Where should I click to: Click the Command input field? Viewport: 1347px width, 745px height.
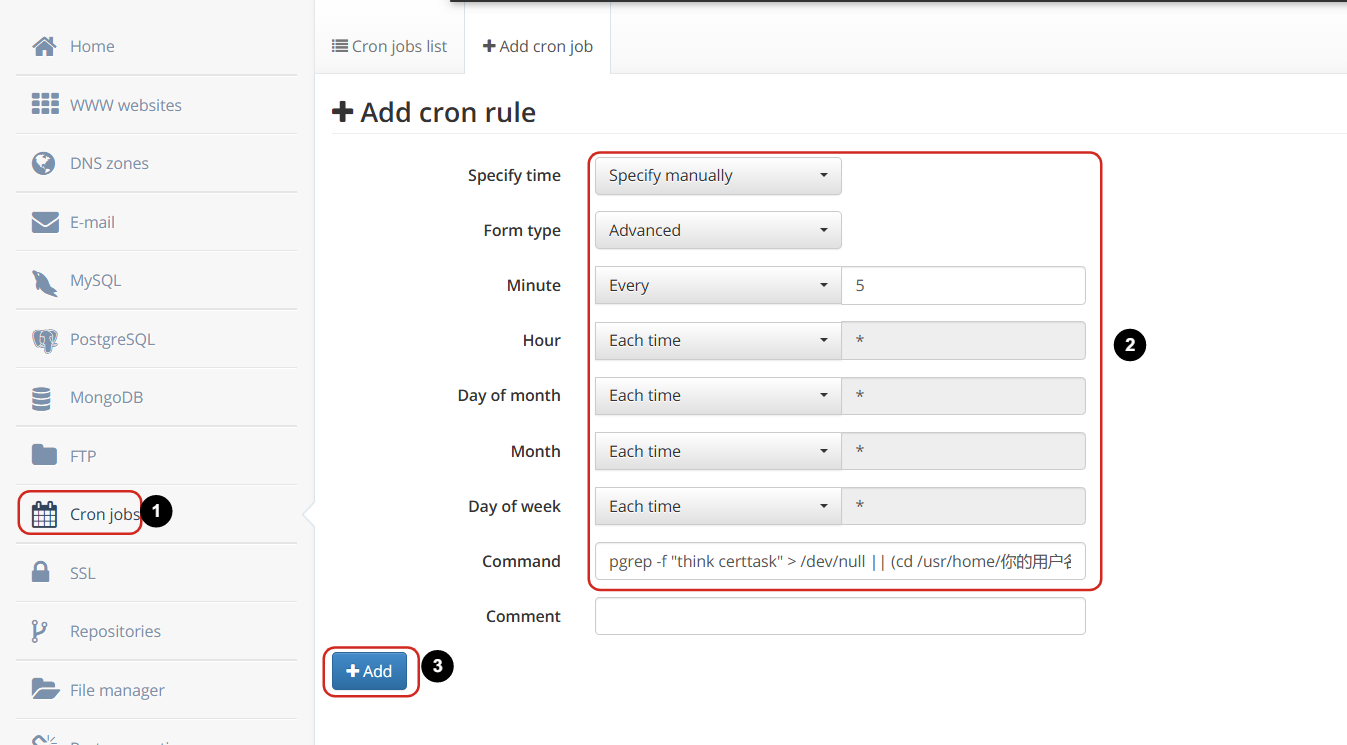[840, 561]
